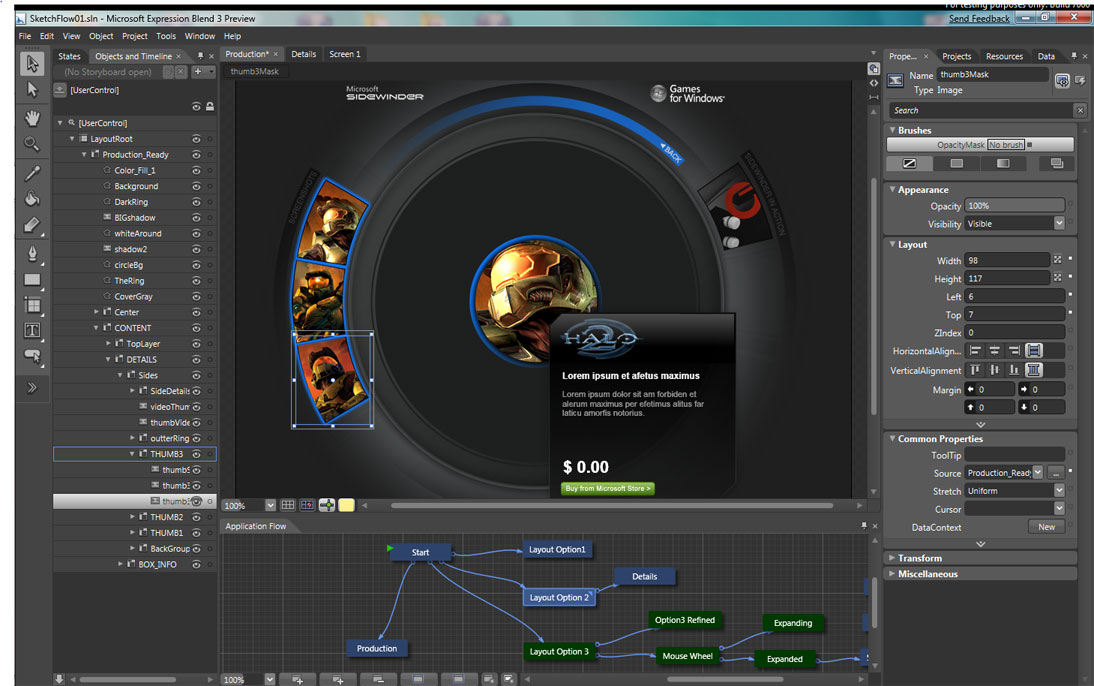
Task: Set Width to Auto icon
Action: pos(1058,260)
